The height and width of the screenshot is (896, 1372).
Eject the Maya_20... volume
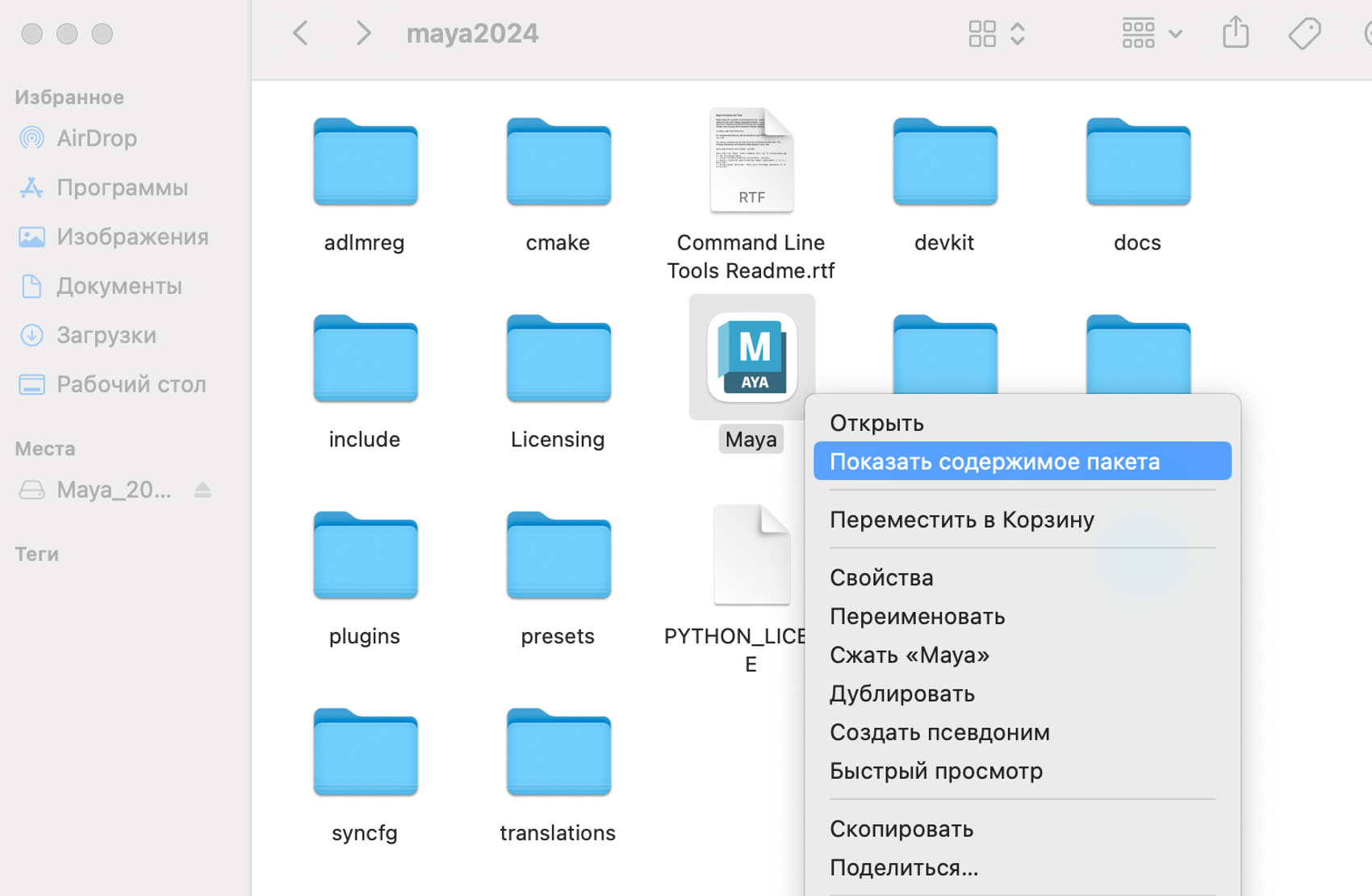(x=203, y=489)
